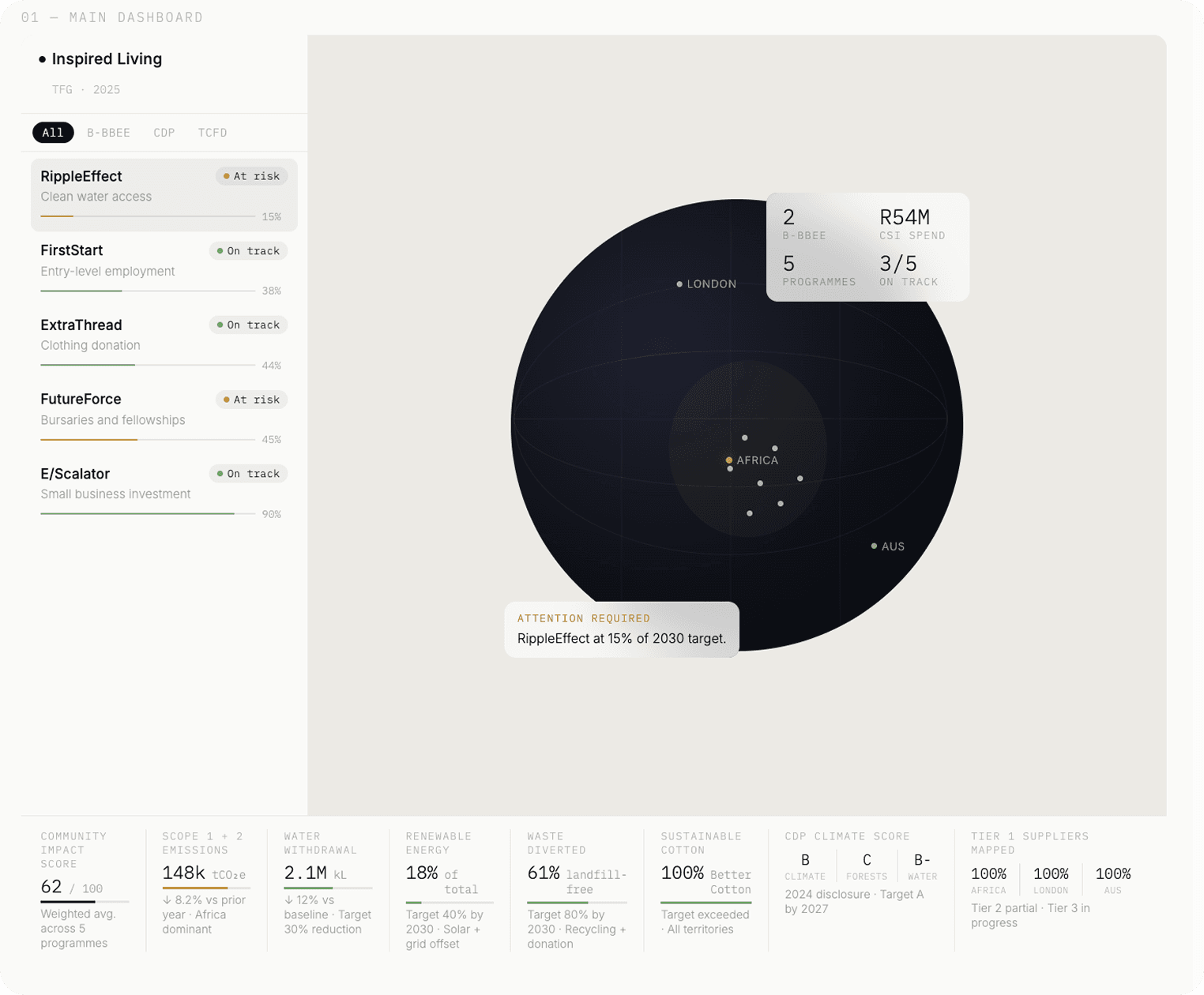Click the 100% Sustainable Cotton value
The image size is (1204, 995).
(x=683, y=873)
